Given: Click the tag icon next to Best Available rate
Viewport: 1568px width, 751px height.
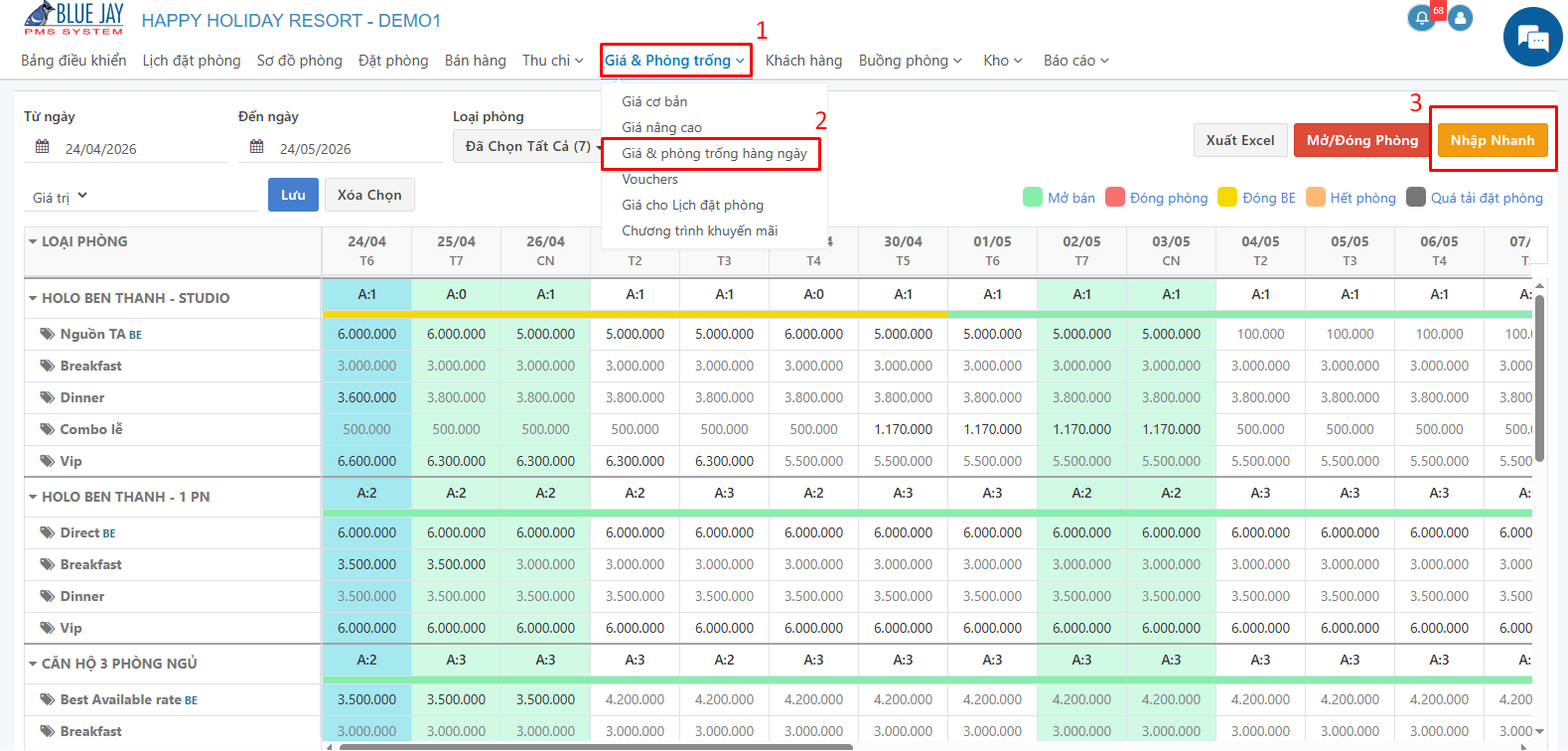Looking at the screenshot, I should (x=48, y=699).
